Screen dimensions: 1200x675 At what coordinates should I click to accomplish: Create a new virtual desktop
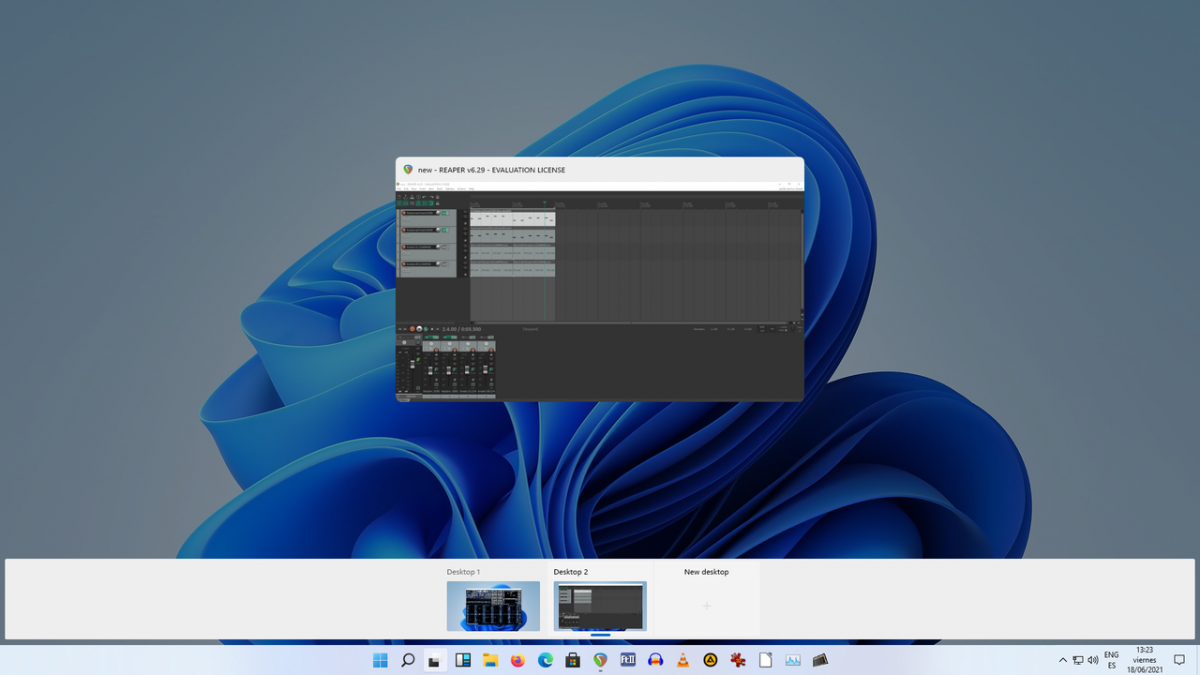[x=709, y=606]
